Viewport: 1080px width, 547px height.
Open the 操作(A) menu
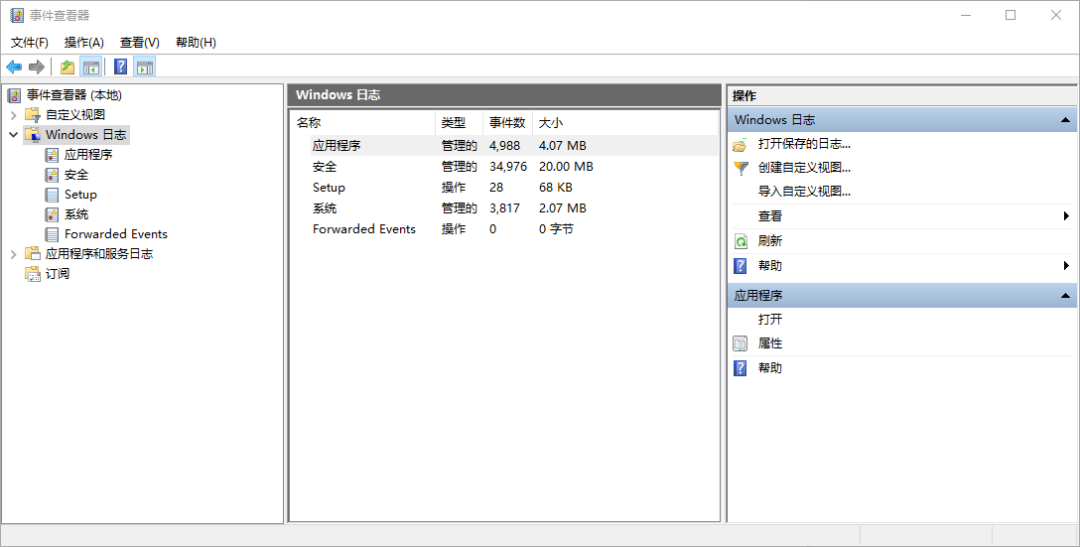pyautogui.click(x=84, y=43)
